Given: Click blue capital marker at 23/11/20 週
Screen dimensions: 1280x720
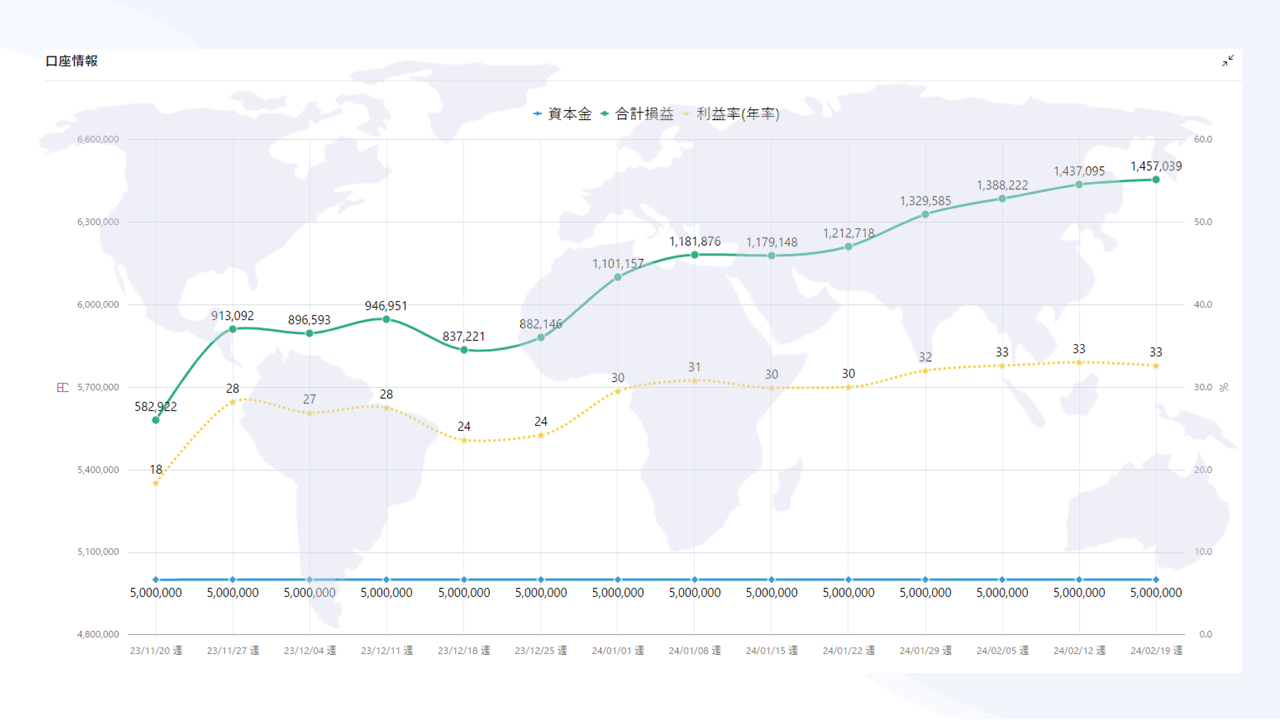Looking at the screenshot, I should tap(156, 579).
